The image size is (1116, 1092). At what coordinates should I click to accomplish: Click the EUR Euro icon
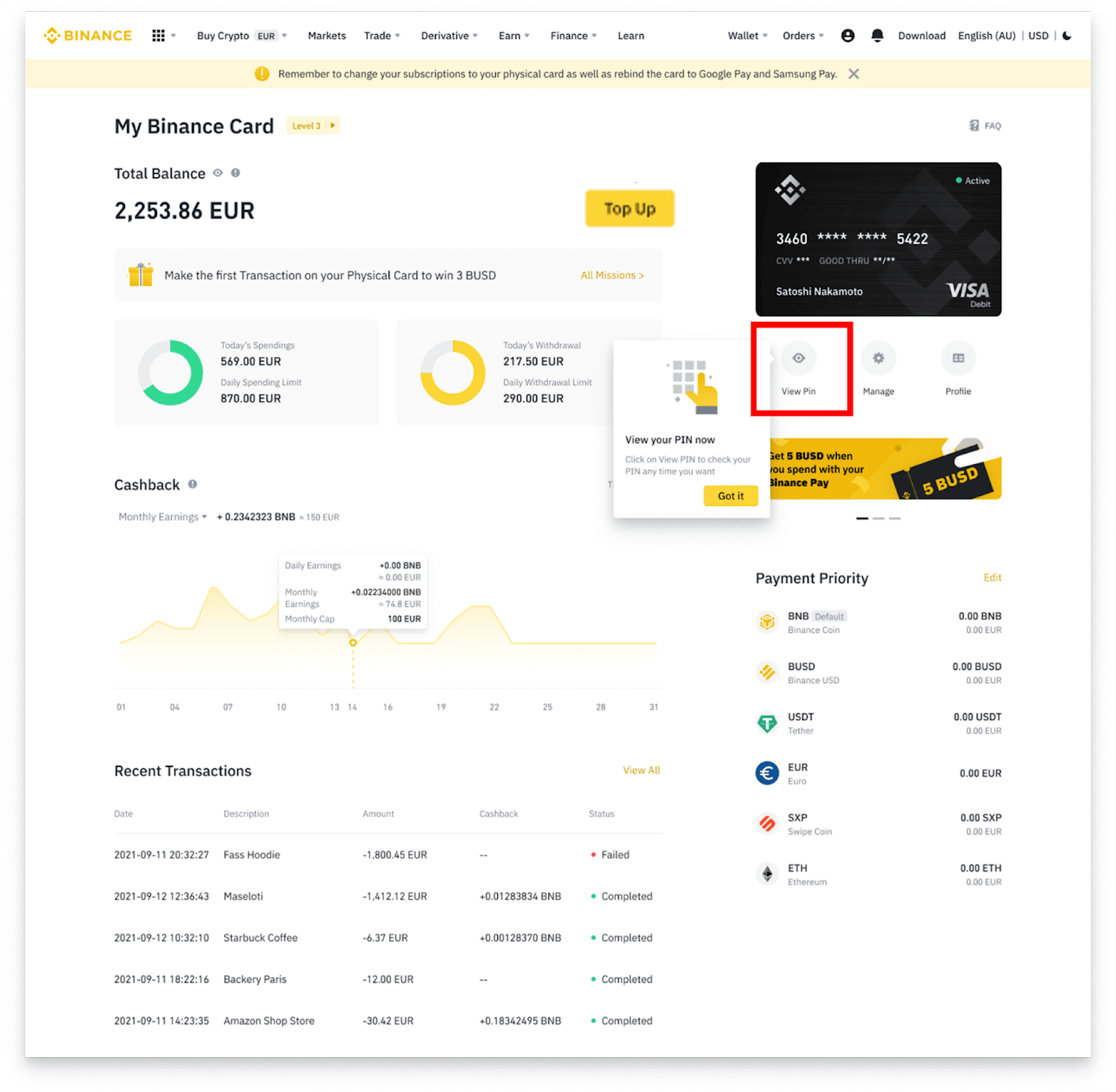click(767, 773)
